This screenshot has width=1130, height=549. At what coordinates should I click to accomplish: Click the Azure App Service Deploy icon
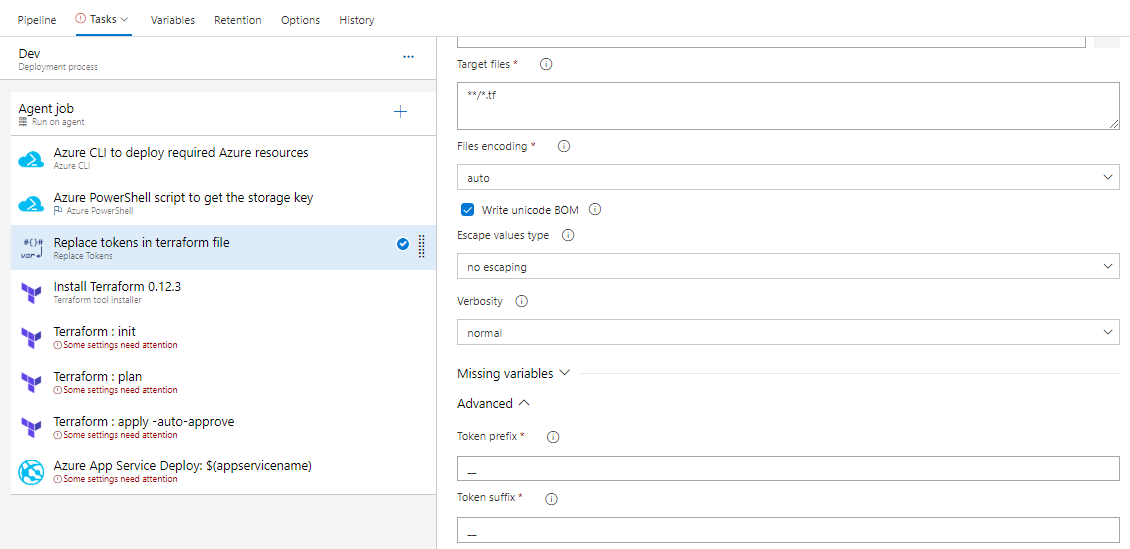(32, 472)
